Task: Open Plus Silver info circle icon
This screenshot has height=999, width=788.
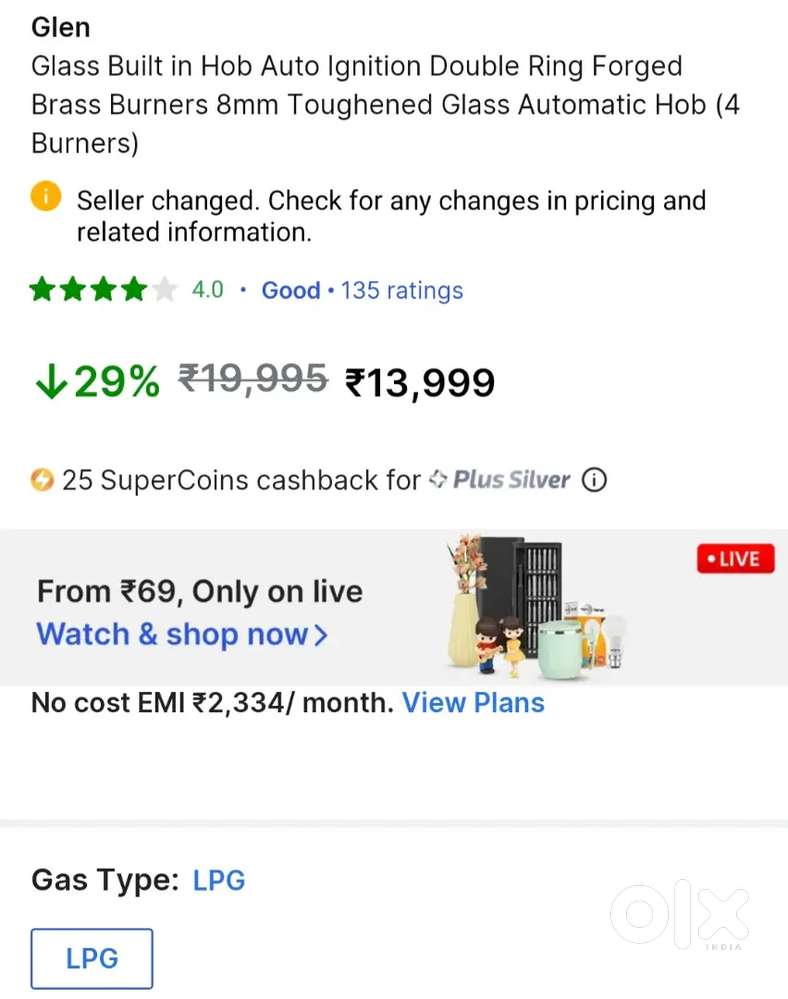Action: [x=593, y=480]
